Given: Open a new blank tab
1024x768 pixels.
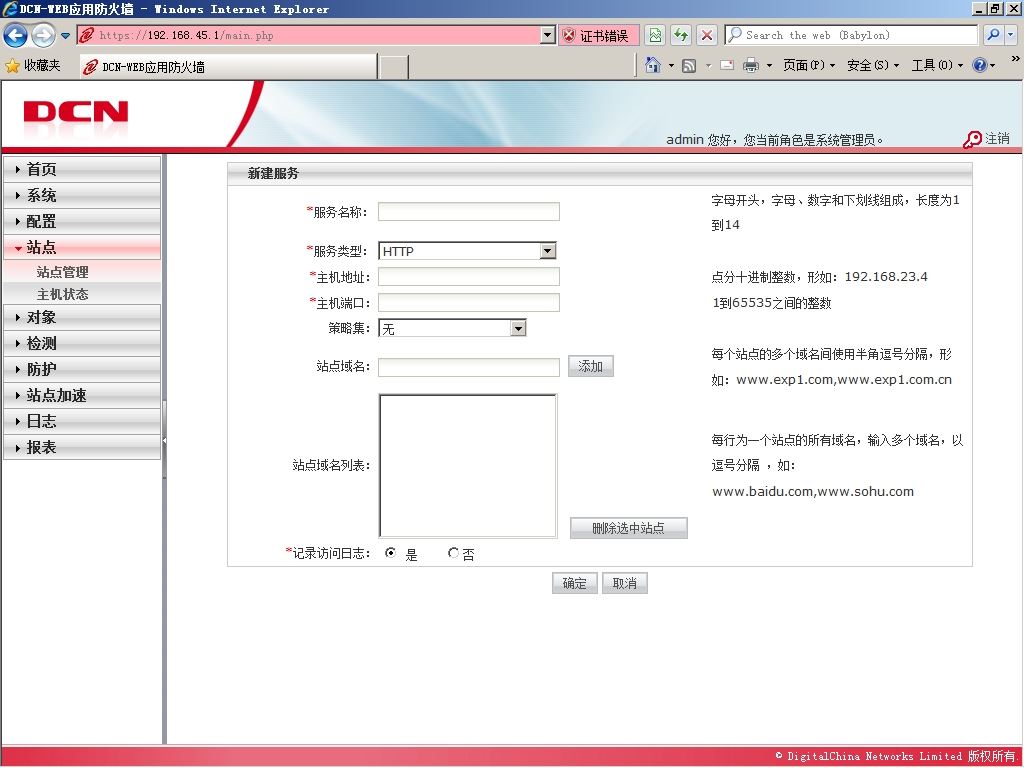Looking at the screenshot, I should 393,67.
